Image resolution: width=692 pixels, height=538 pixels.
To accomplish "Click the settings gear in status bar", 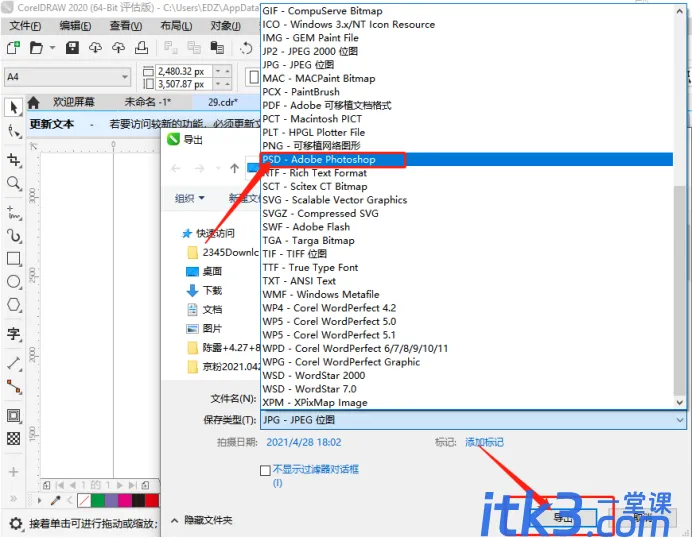I will coord(16,524).
